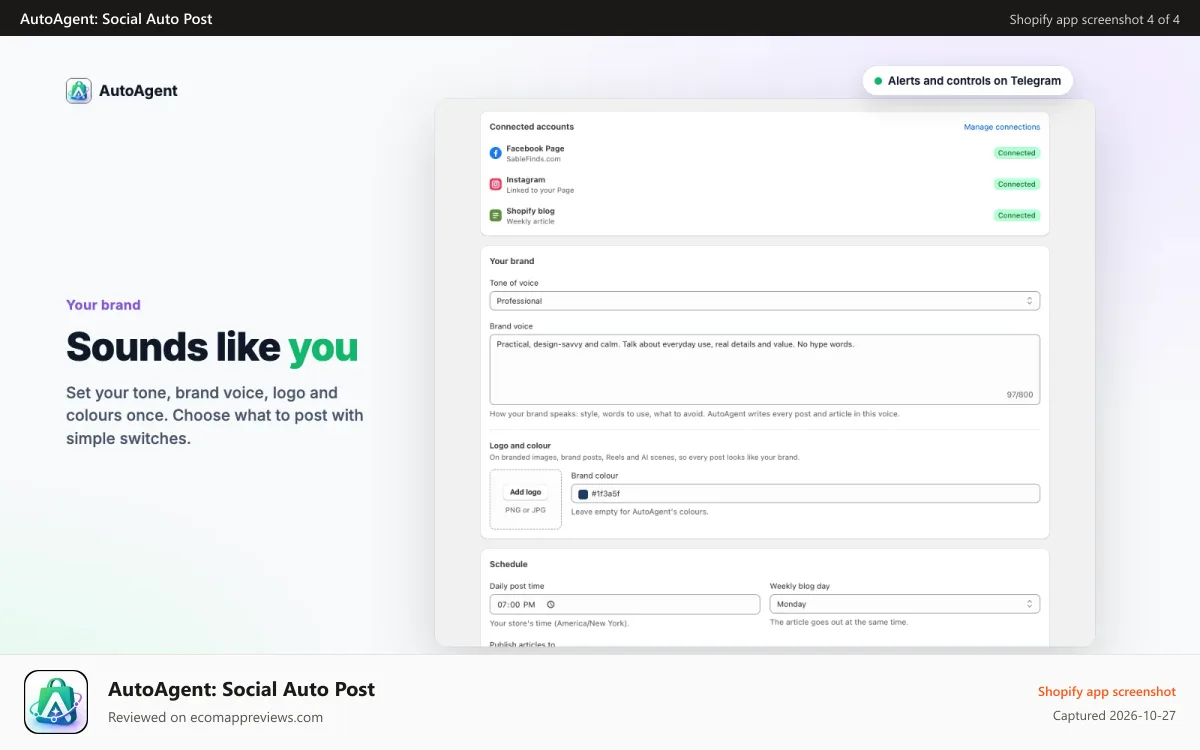Click The article goes out at same time text

coord(839,622)
